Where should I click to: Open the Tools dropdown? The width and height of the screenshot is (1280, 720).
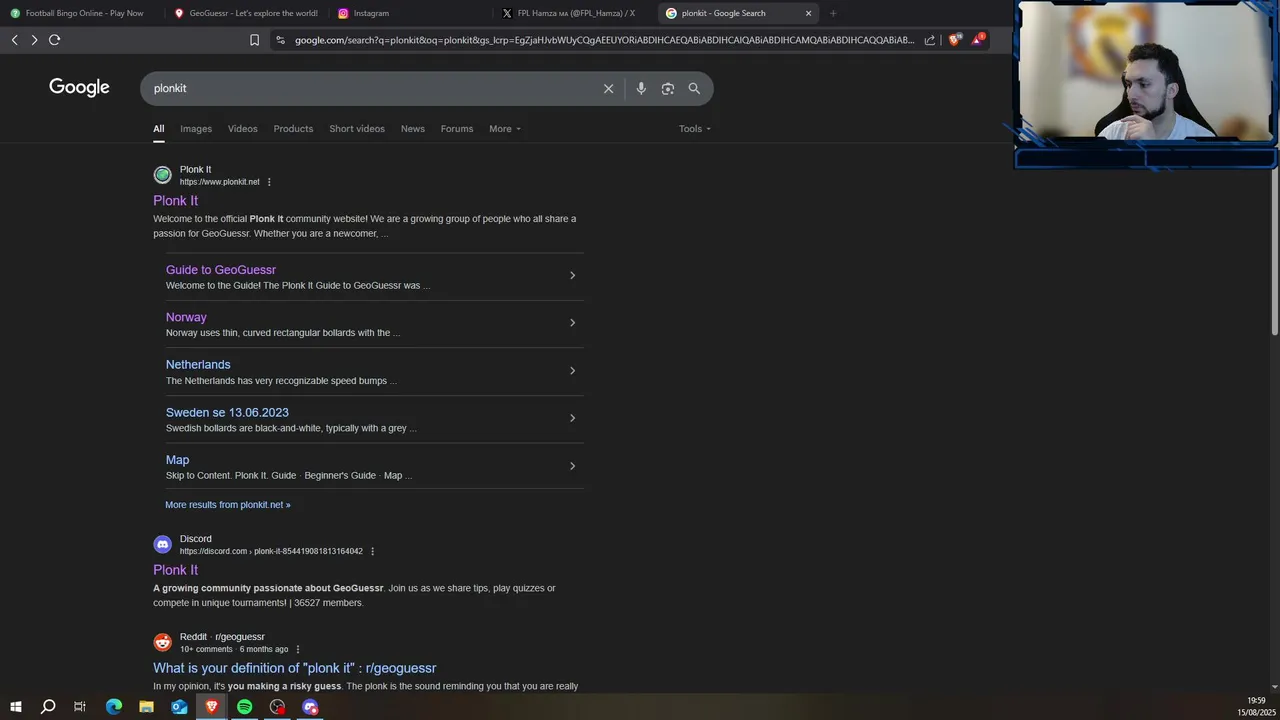(x=695, y=129)
